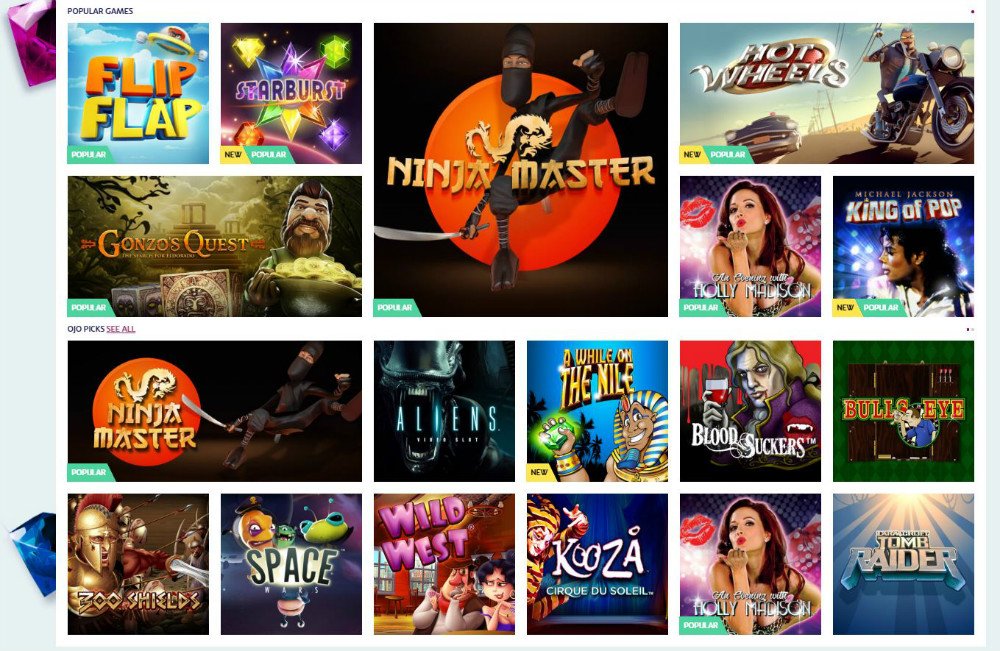Open the 300 Shields game tile

pos(138,564)
